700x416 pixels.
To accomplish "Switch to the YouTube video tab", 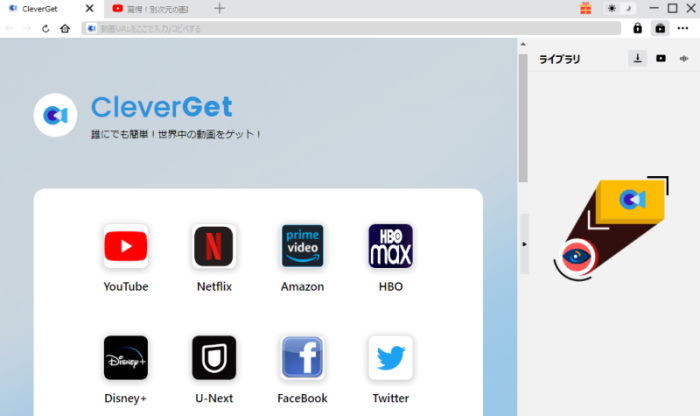I will (x=151, y=8).
